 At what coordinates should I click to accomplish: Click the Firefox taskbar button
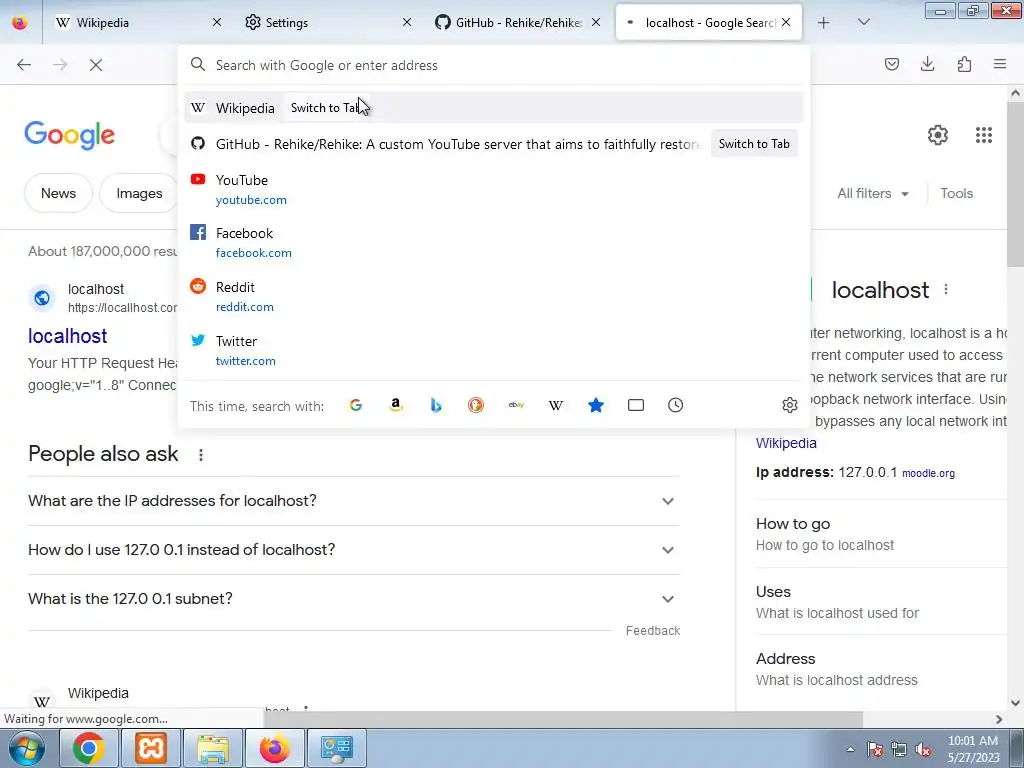(x=275, y=748)
